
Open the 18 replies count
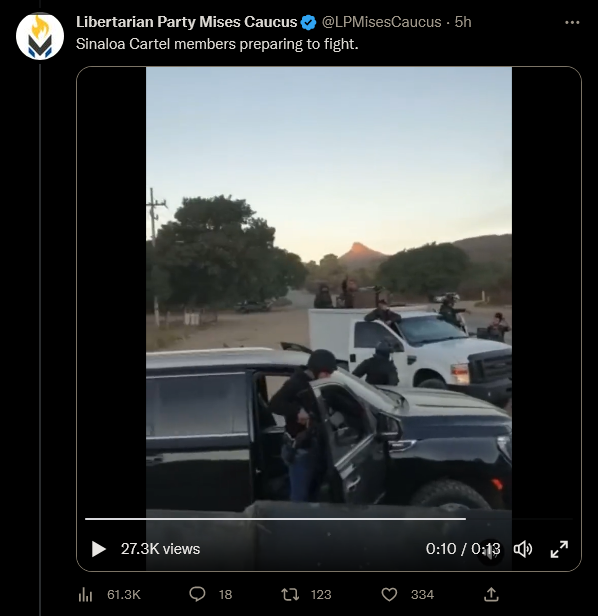point(225,595)
